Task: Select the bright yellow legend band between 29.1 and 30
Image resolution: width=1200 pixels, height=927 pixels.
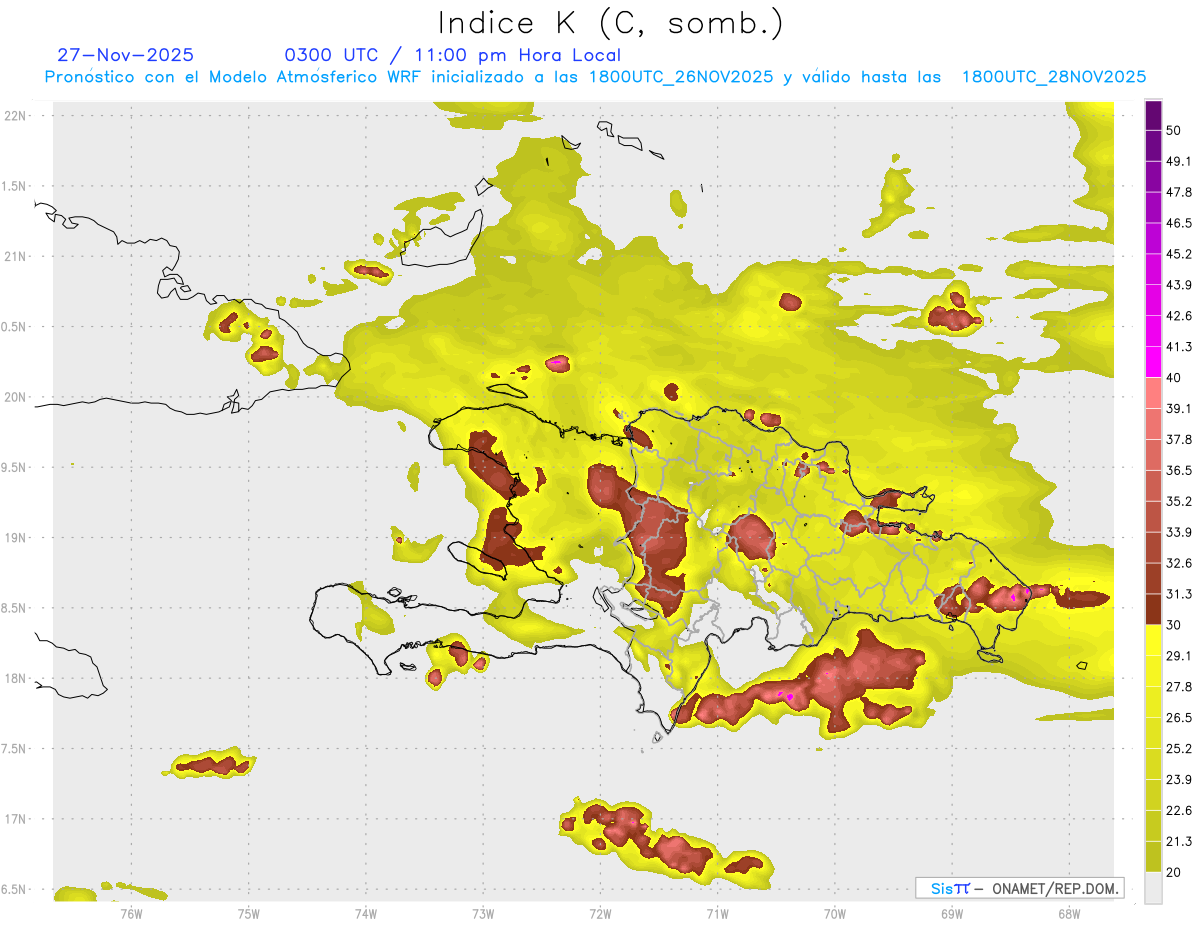Action: (x=1153, y=640)
